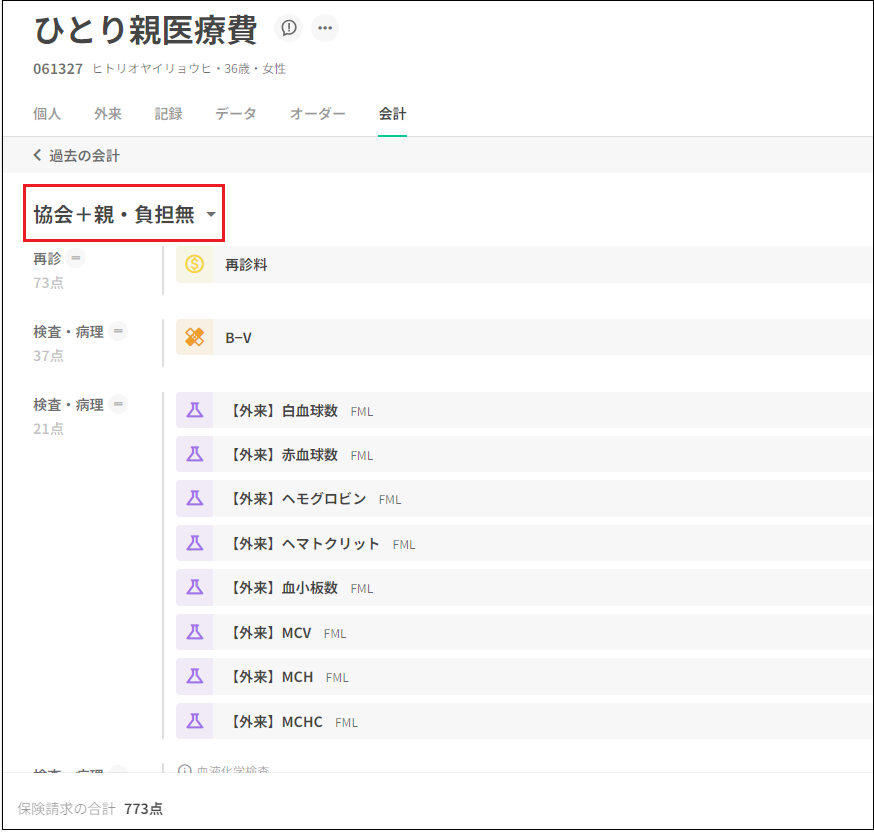Click the yellow coin icon for 再診料

click(195, 265)
